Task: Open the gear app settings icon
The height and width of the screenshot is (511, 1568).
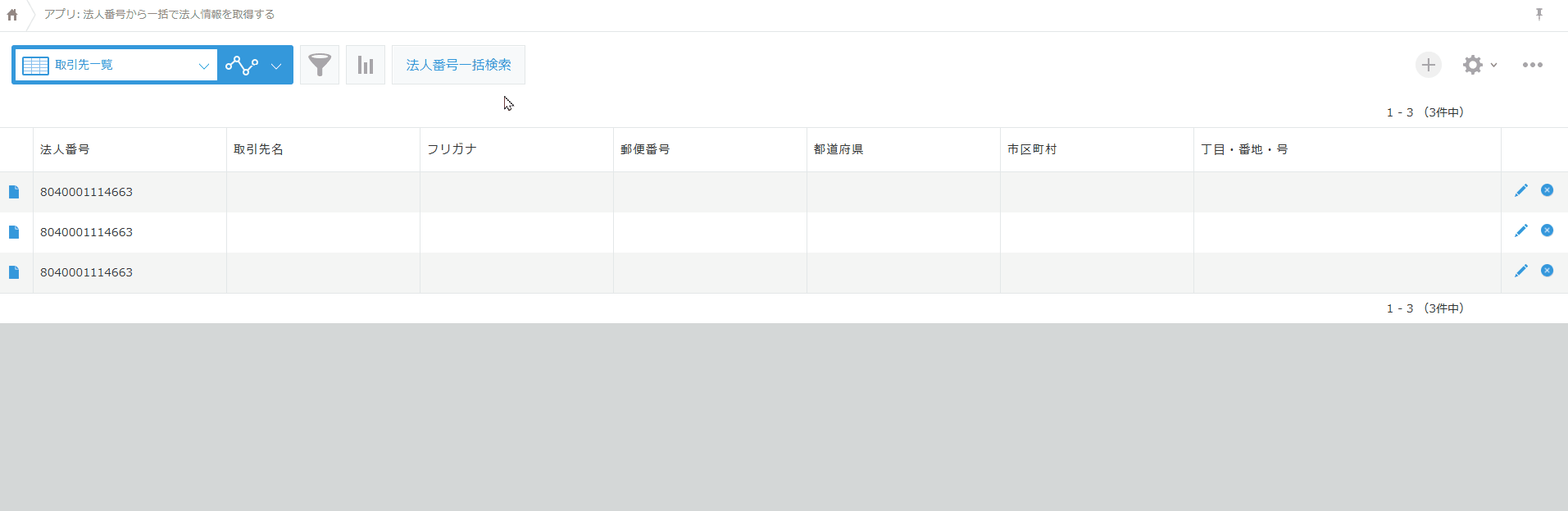Action: click(1472, 65)
